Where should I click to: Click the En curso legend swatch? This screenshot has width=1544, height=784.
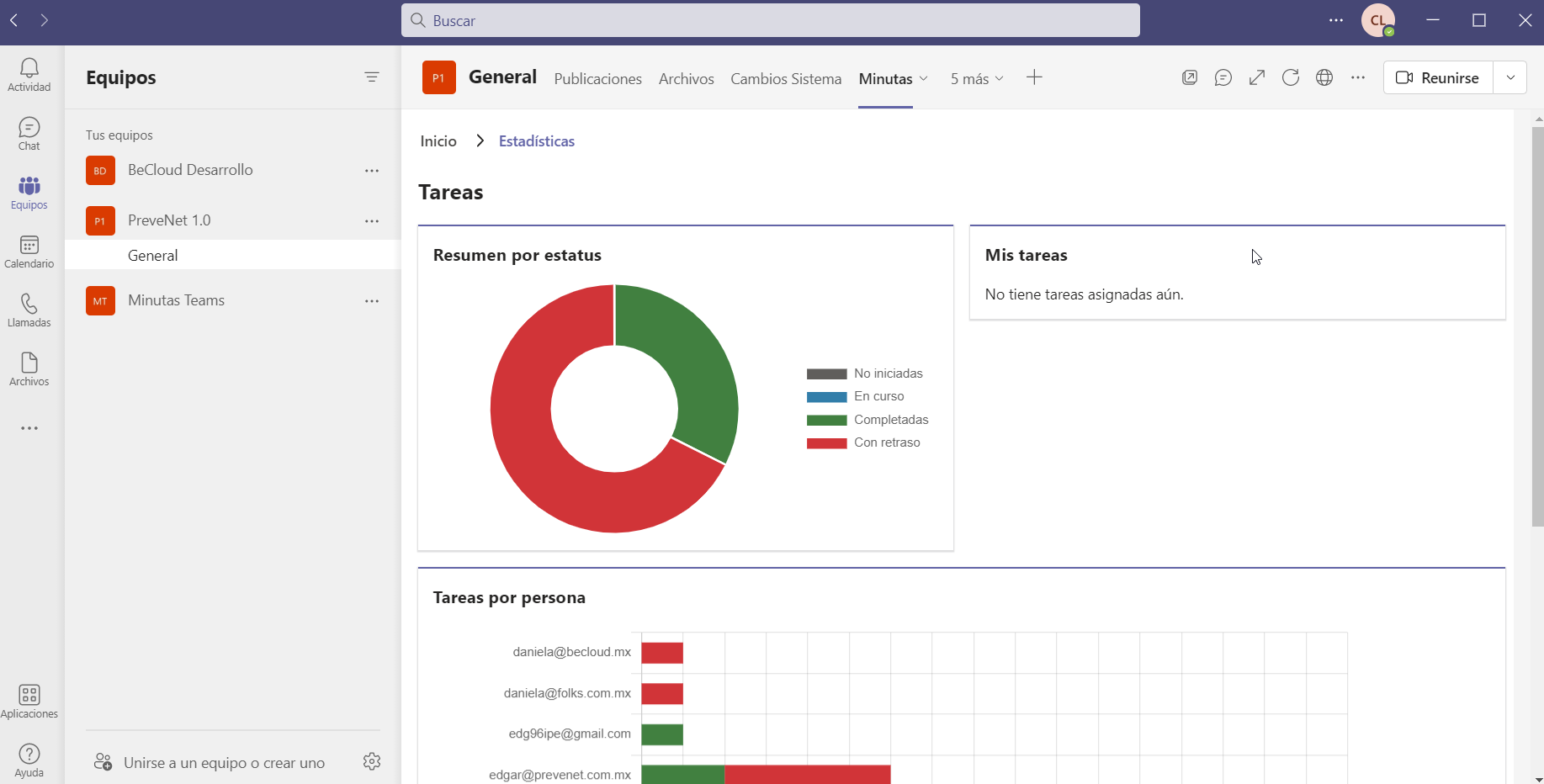coord(826,396)
